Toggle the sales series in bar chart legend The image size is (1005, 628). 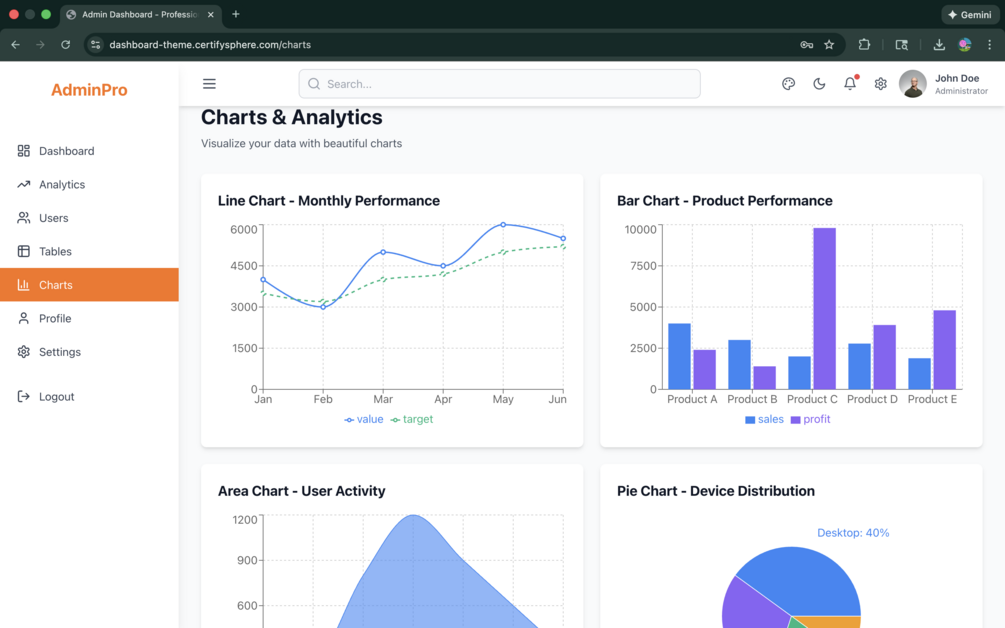tap(764, 419)
